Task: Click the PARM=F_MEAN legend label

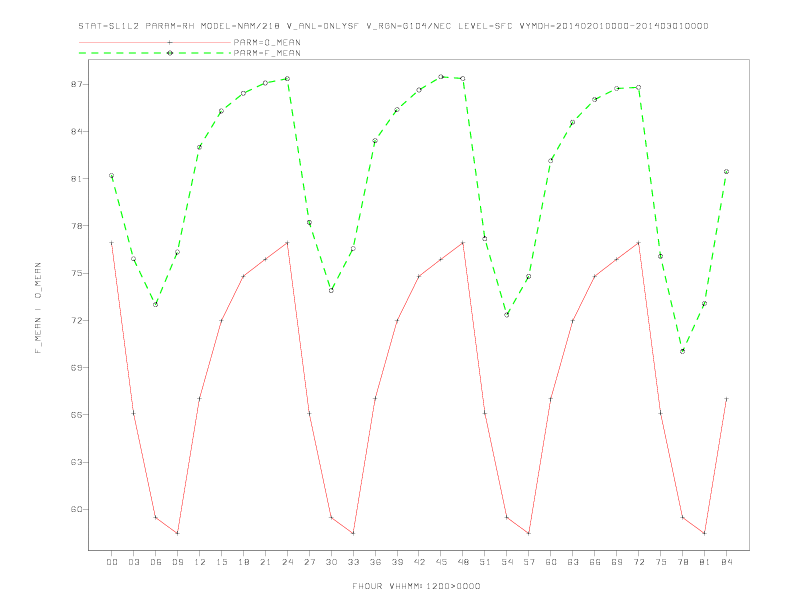Action: [267, 53]
